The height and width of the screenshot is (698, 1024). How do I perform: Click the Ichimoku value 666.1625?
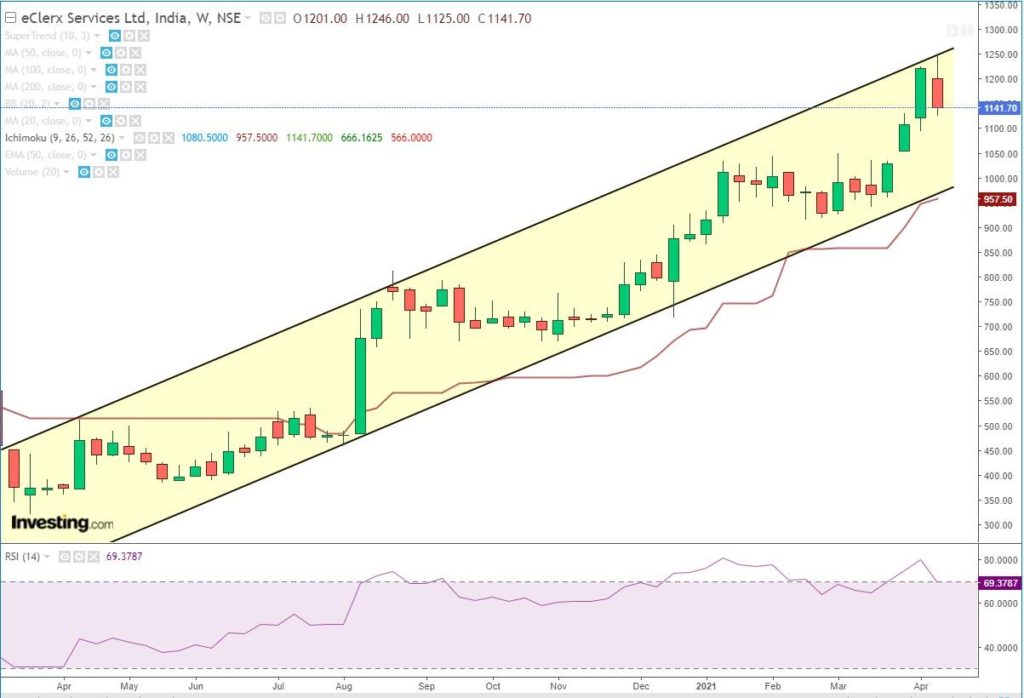point(361,138)
